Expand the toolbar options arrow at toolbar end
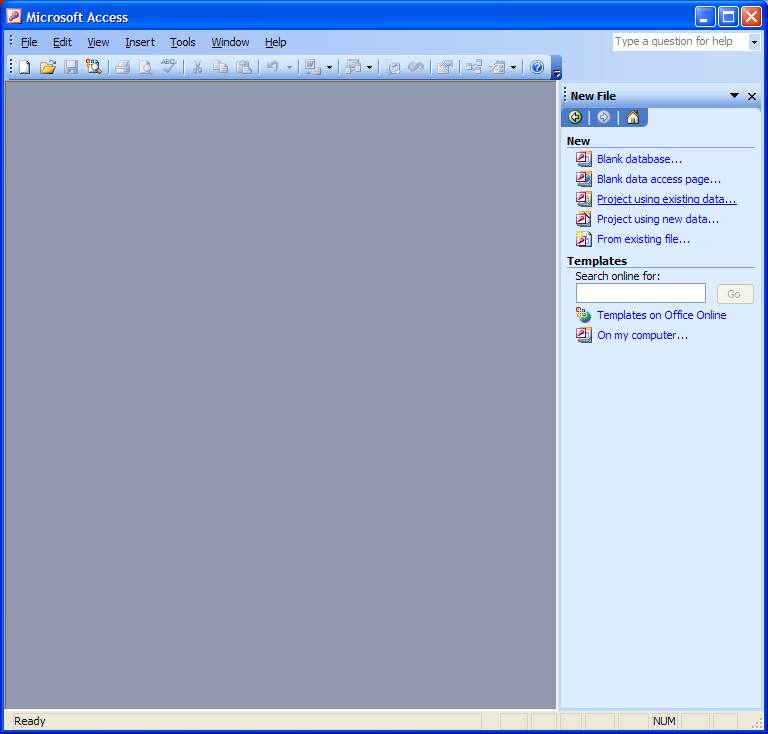Image resolution: width=768 pixels, height=734 pixels. 557,70
